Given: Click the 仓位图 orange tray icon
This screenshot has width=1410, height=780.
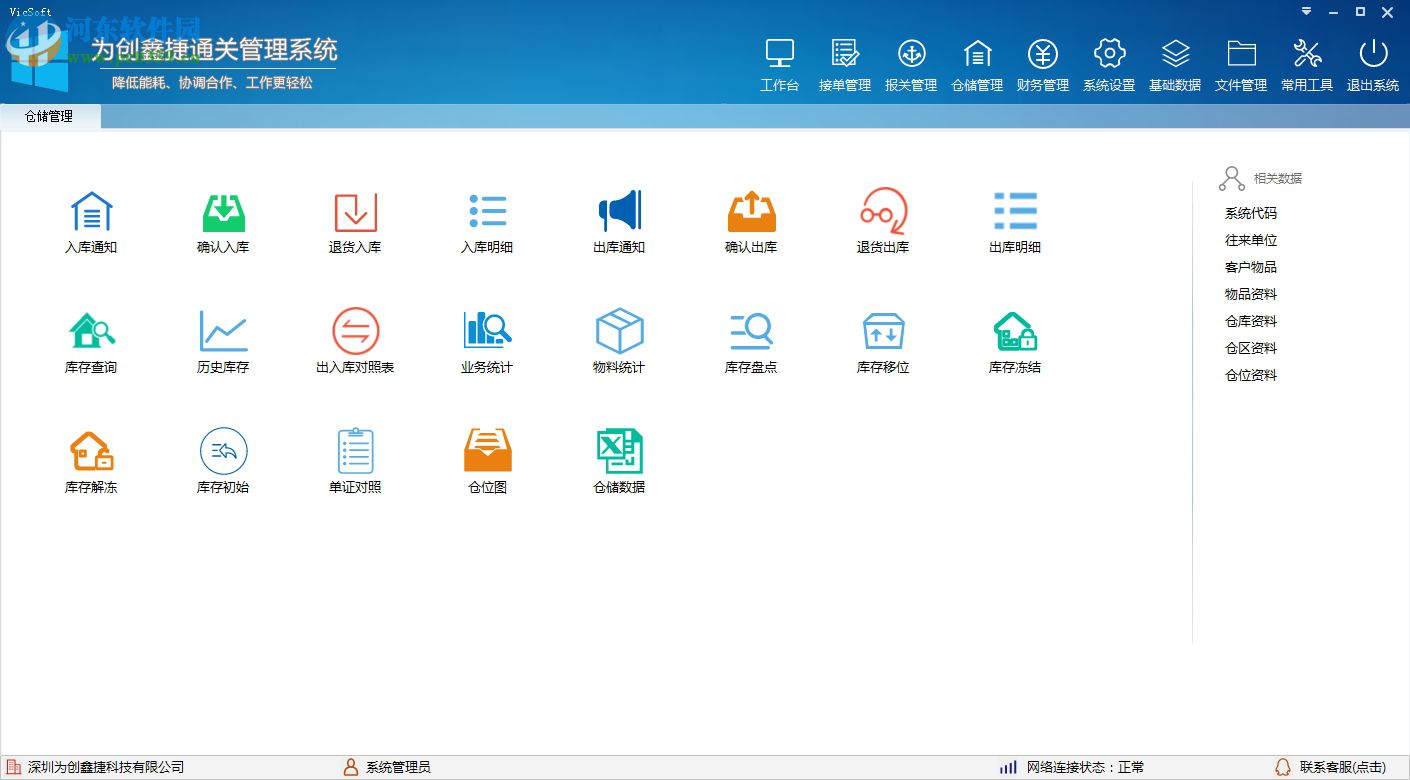Looking at the screenshot, I should pos(487,451).
